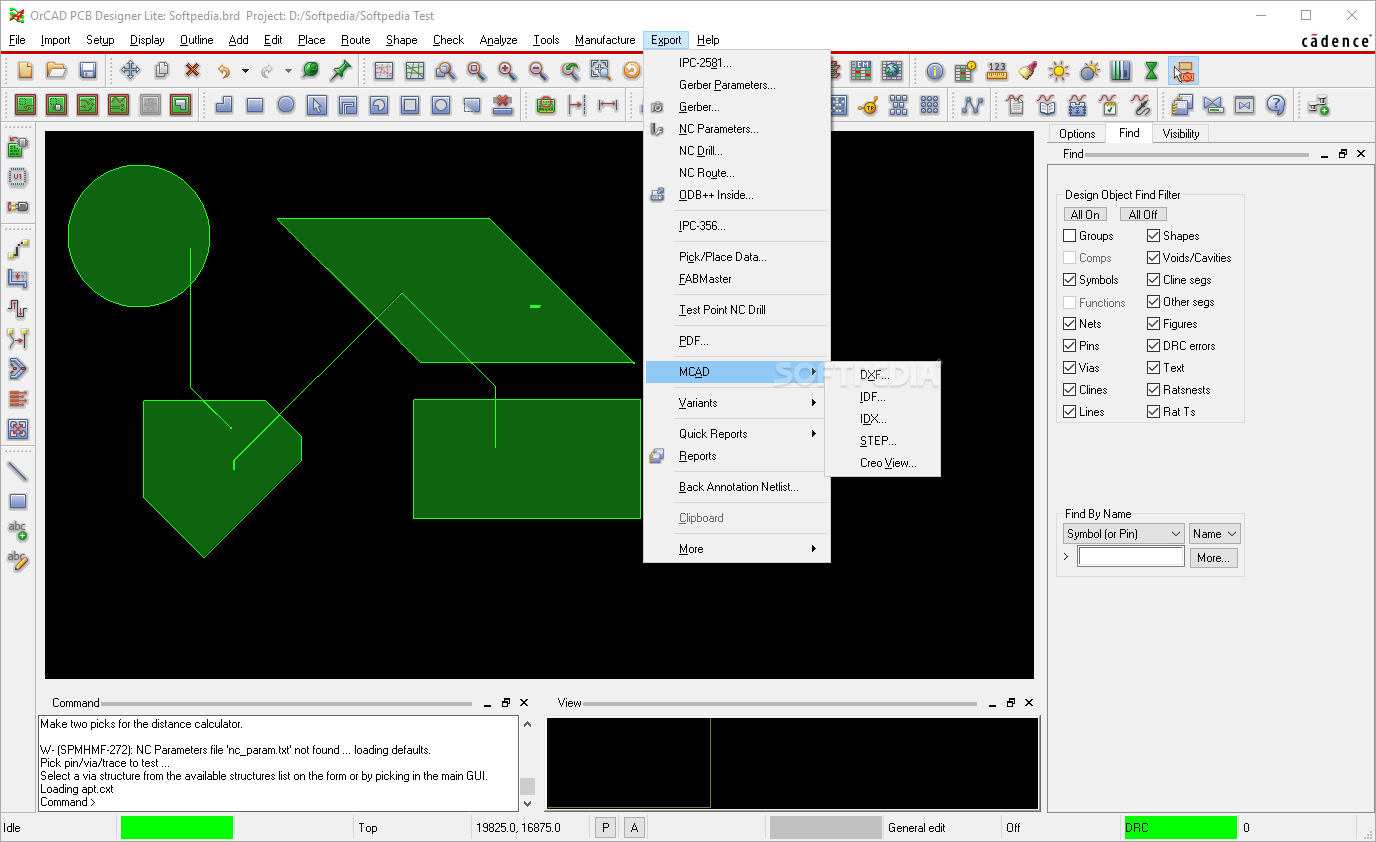Click the testpoint TP icon

click(x=868, y=104)
